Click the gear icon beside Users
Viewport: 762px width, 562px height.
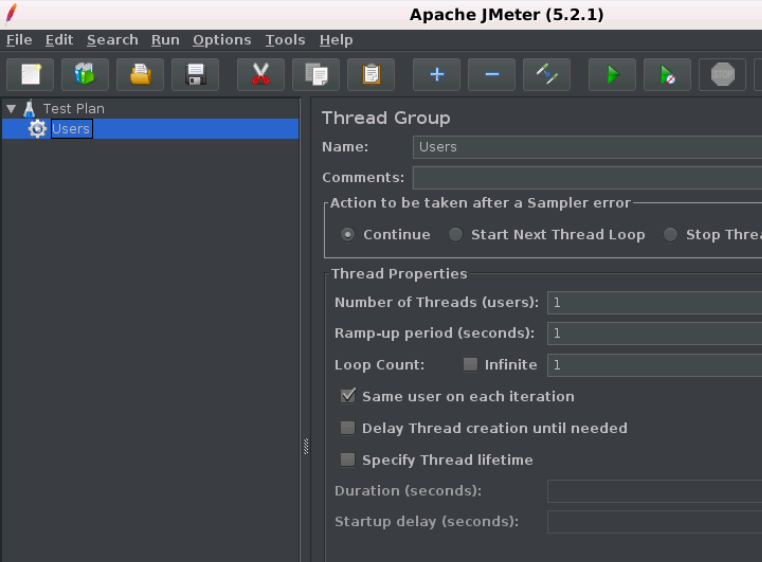37,129
